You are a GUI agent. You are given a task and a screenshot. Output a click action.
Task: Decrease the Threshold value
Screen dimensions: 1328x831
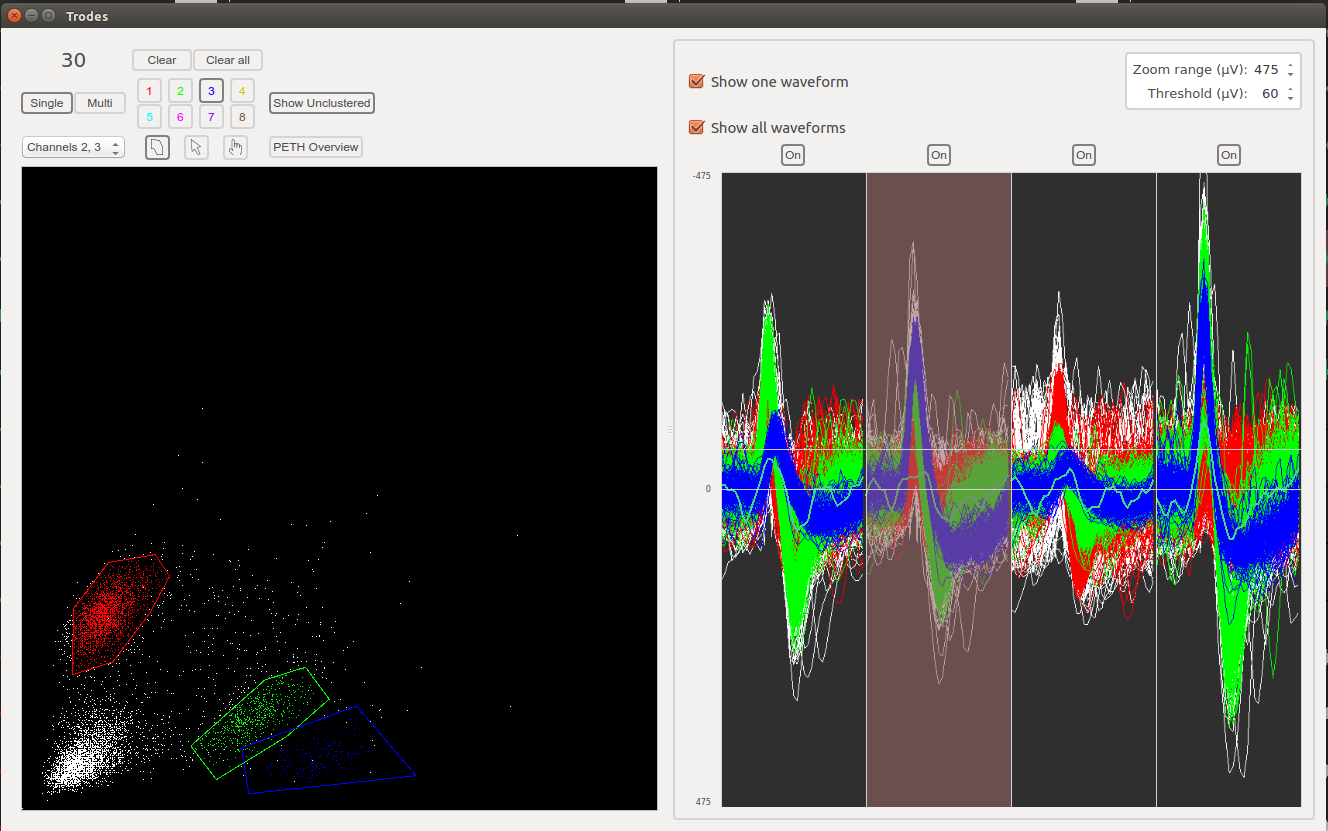pos(1290,98)
